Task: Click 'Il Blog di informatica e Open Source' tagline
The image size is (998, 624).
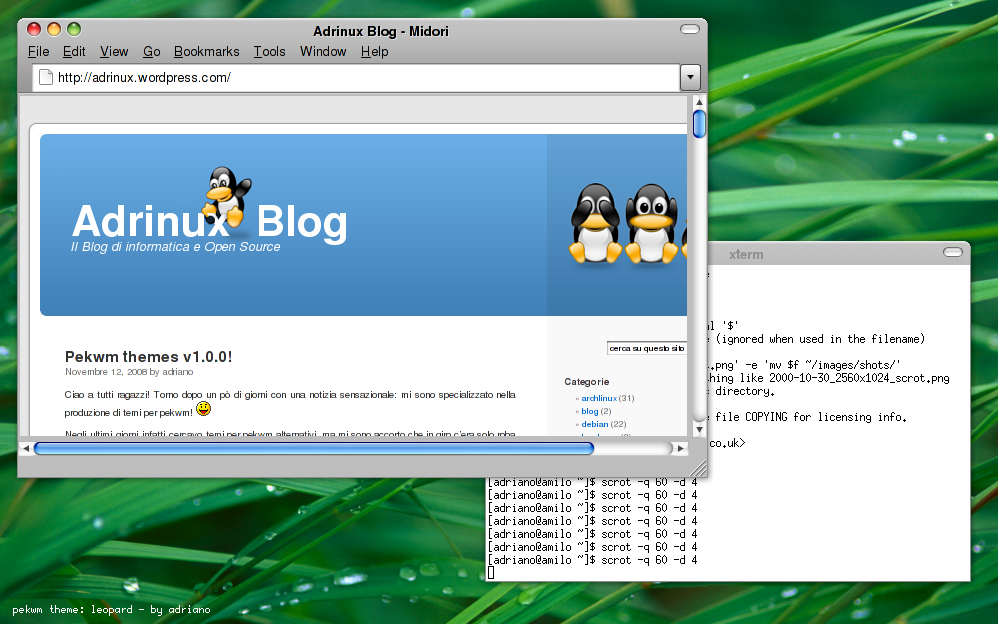Action: 175,247
